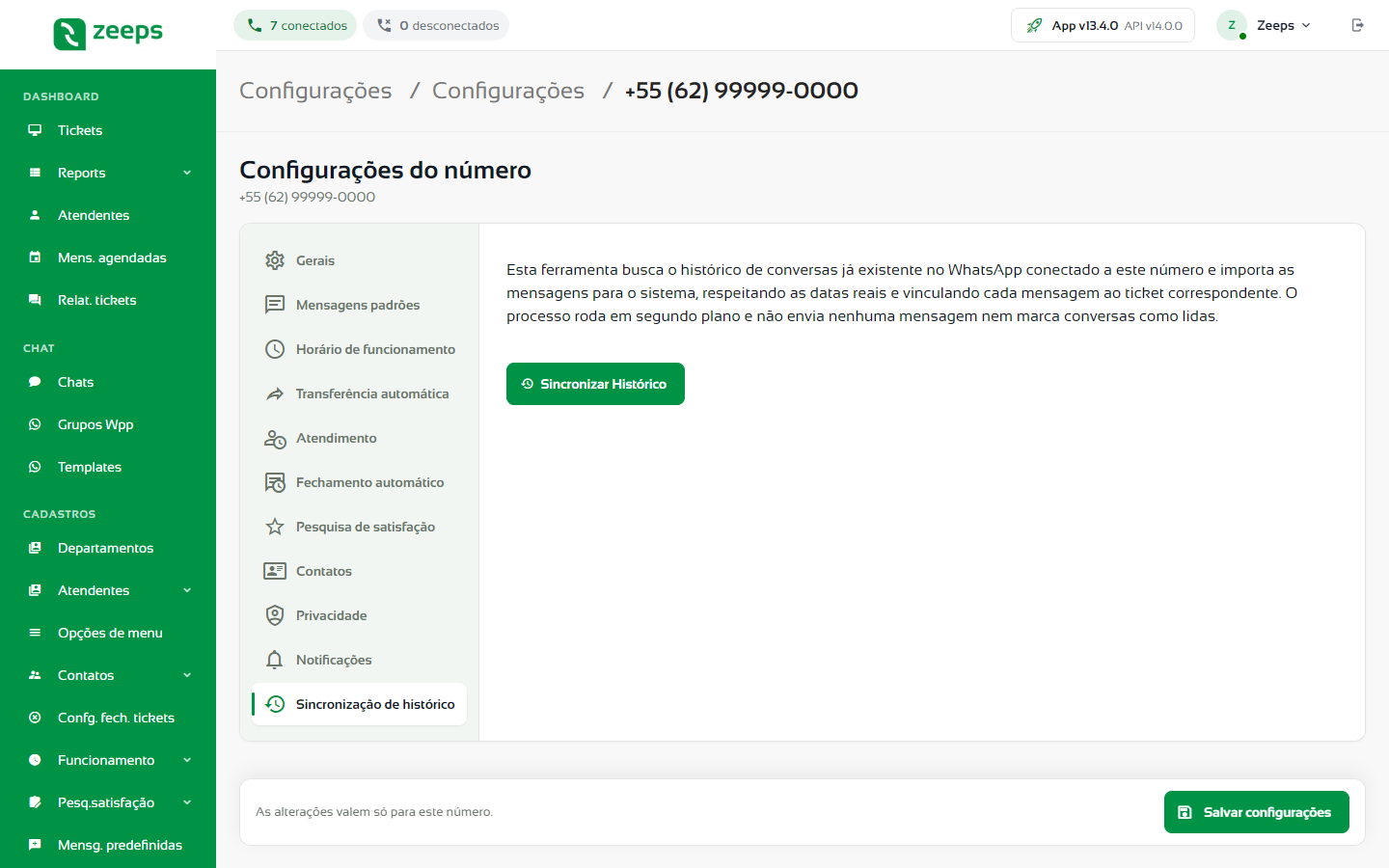The height and width of the screenshot is (868, 1389).
Task: Expand the Funcionamento submenu chevron
Action: pyautogui.click(x=187, y=760)
